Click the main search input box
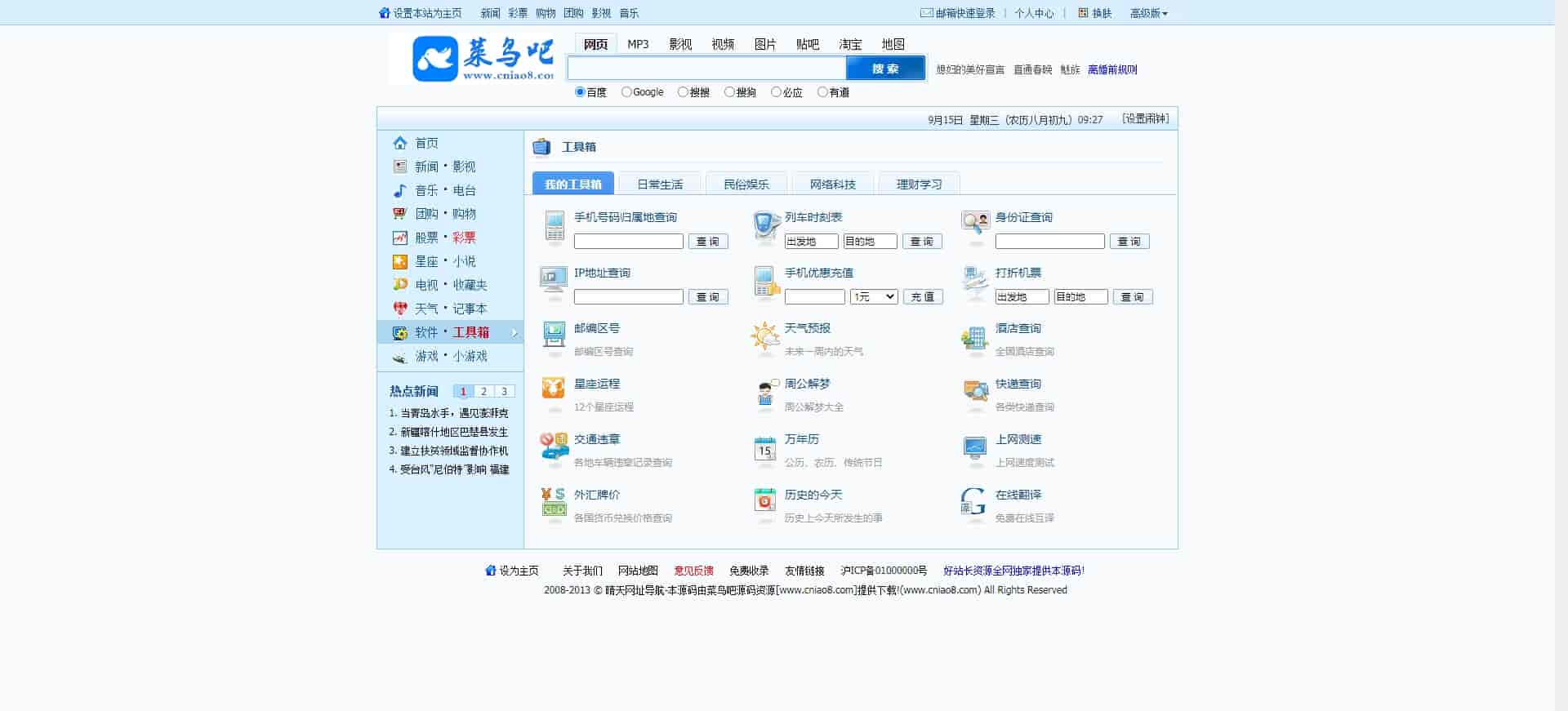This screenshot has width=1568, height=711. click(706, 69)
